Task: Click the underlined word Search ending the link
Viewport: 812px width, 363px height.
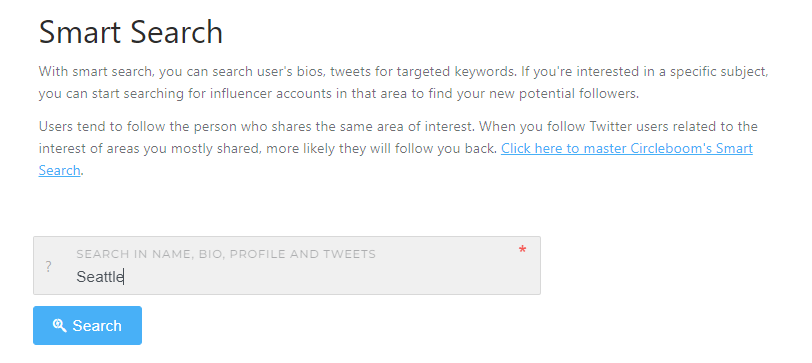Action: pyautogui.click(x=60, y=170)
